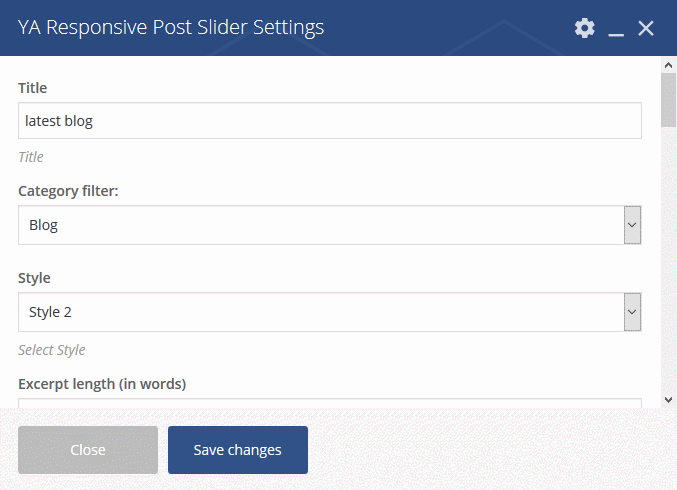Viewport: 677px width, 490px height.
Task: Expand the Style dropdown chevron arrow
Action: point(632,312)
